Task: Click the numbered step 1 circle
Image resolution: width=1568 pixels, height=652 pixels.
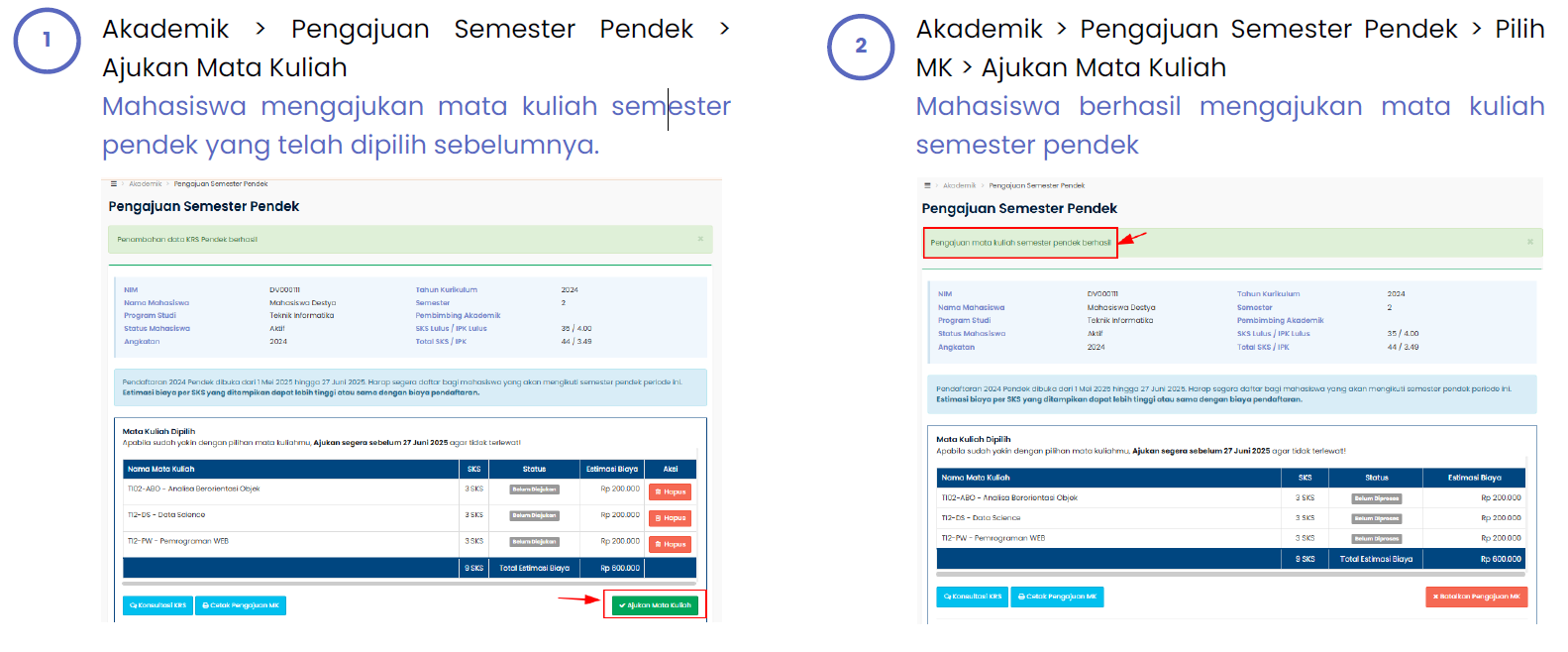Action: pos(47,41)
